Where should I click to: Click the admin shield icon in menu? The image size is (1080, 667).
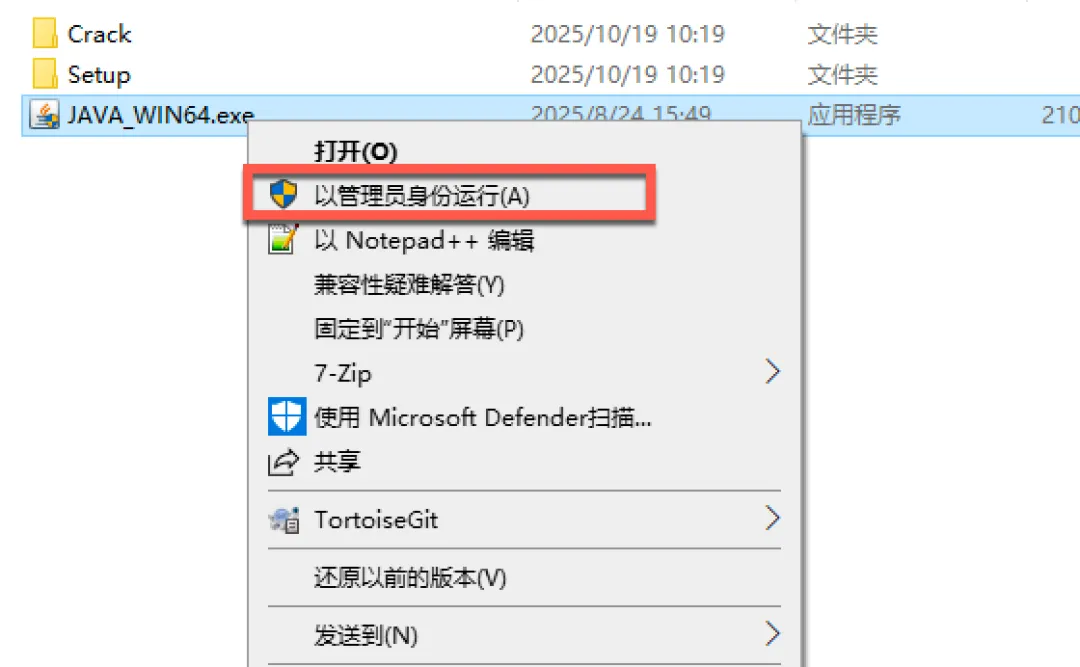[x=283, y=195]
